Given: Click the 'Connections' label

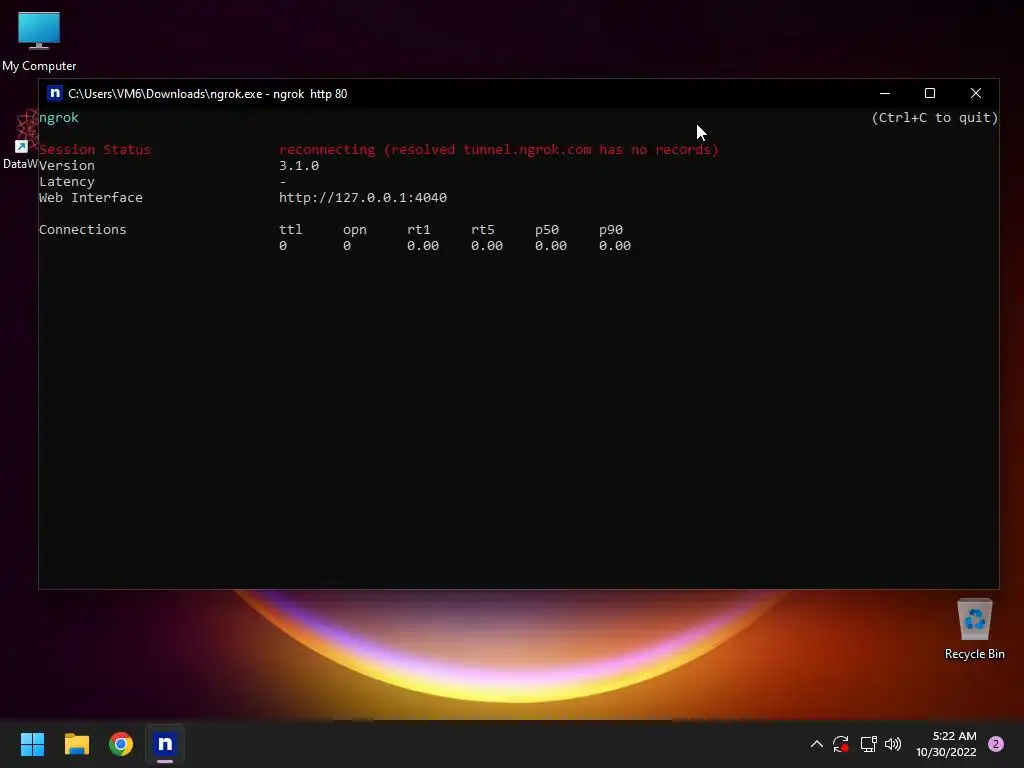Looking at the screenshot, I should coord(83,229).
